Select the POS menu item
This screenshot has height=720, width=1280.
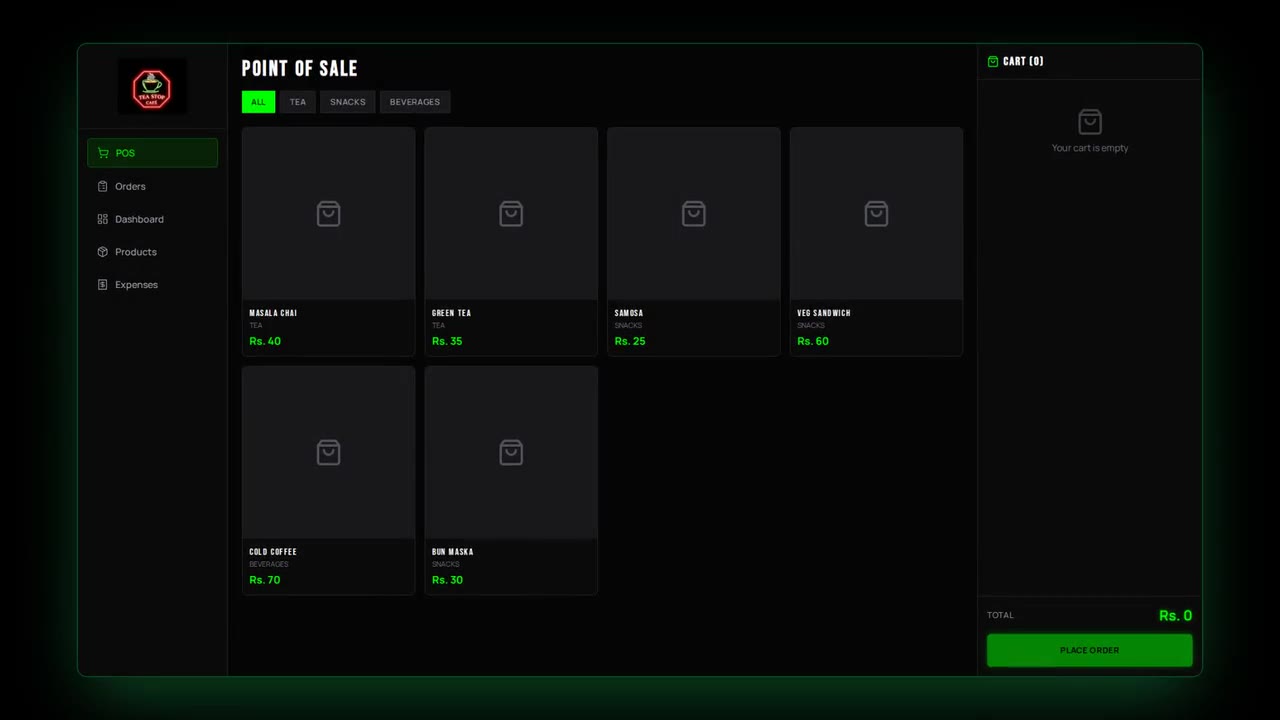point(152,153)
